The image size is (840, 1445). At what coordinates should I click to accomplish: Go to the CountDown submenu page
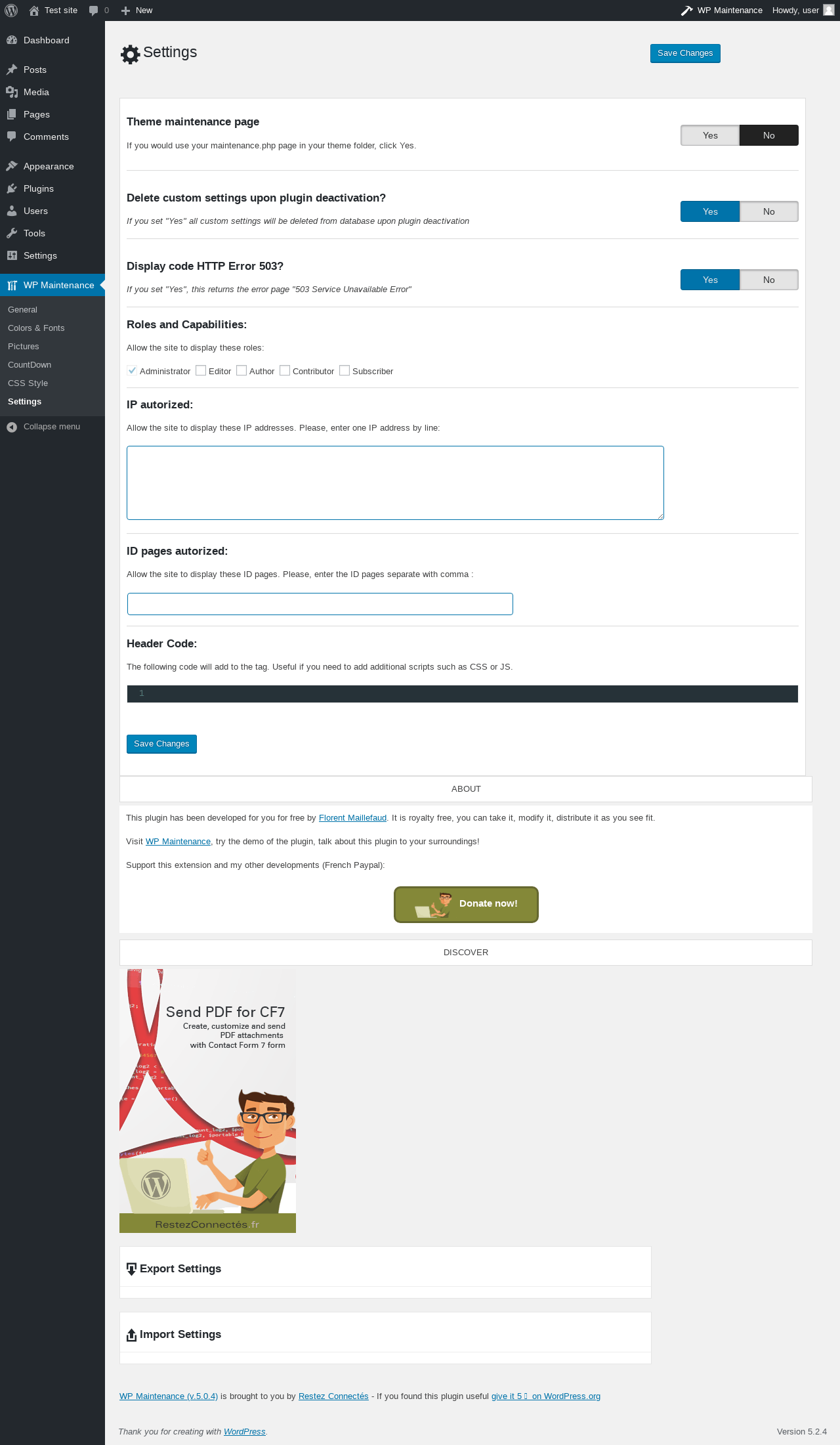pos(30,365)
